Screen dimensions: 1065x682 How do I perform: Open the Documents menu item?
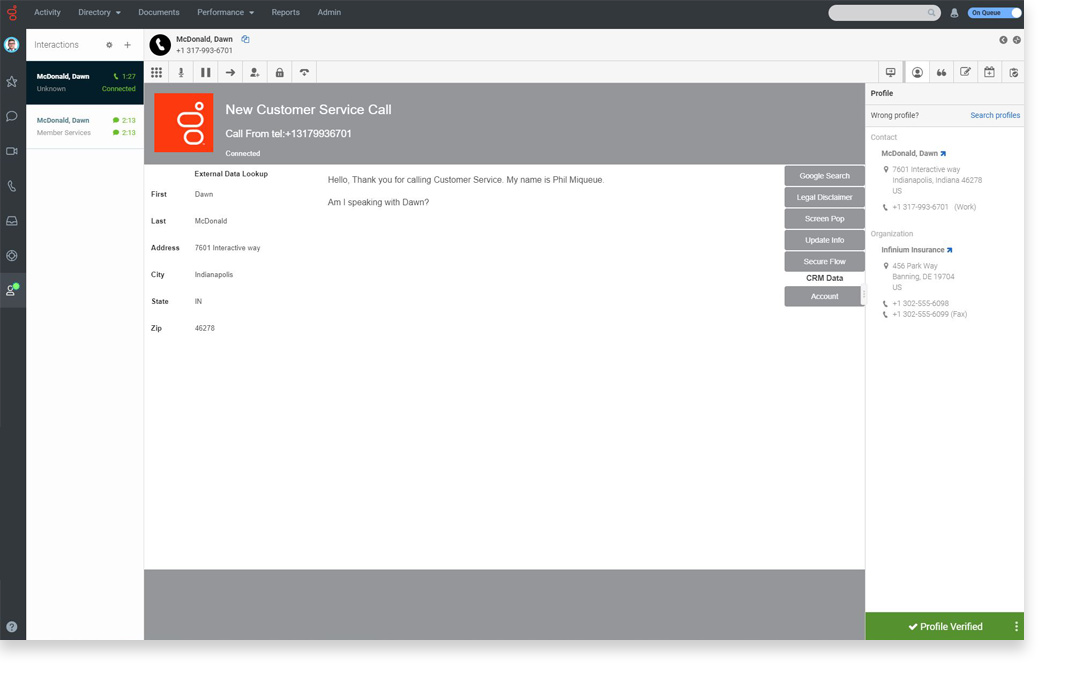[158, 12]
